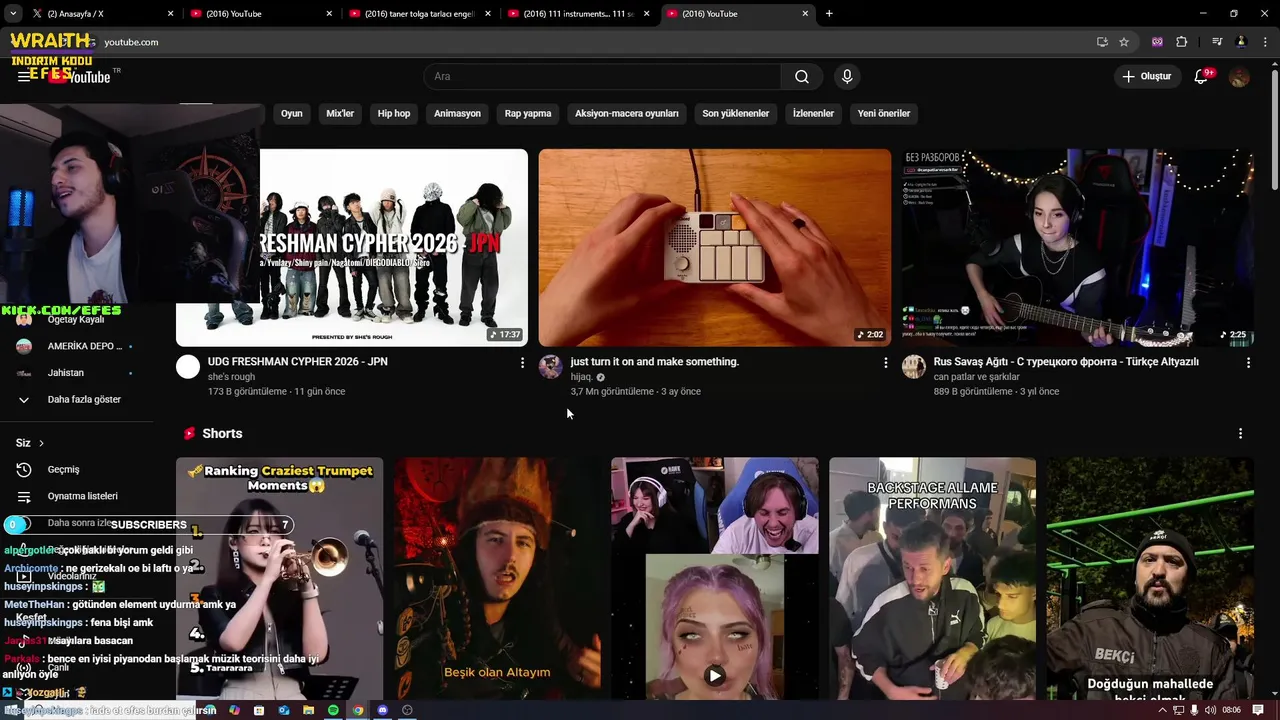Open volume control in system tray
The height and width of the screenshot is (720, 1280).
(1210, 710)
